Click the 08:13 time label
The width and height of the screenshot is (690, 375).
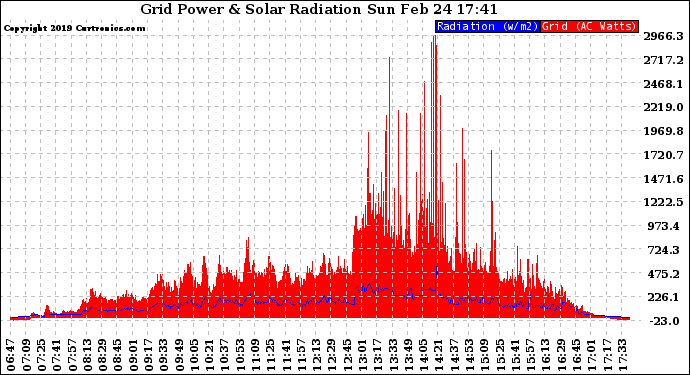[87, 355]
